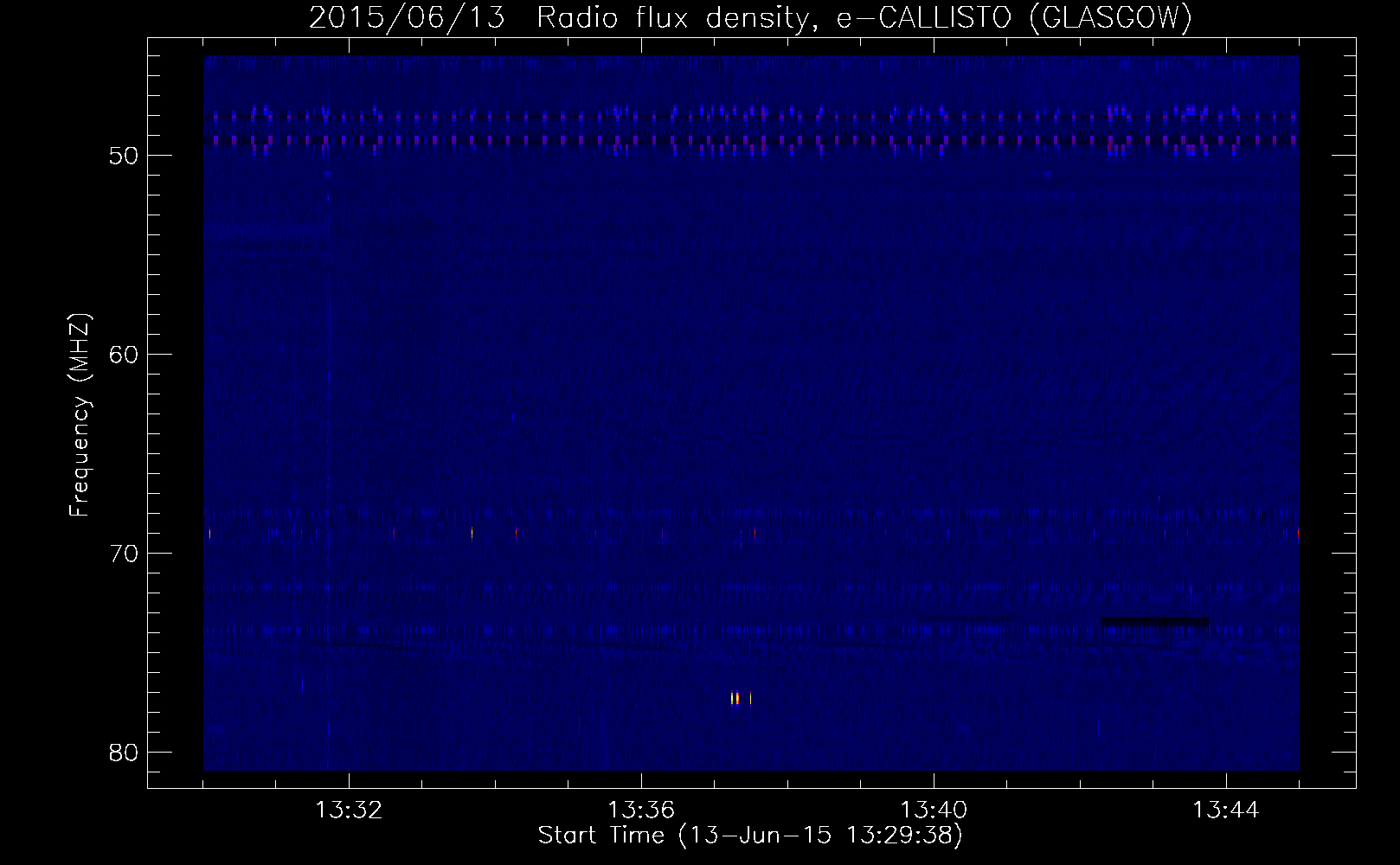Click the 70 MHz frequency tick label
Viewport: 1400px width, 865px height.
point(125,554)
